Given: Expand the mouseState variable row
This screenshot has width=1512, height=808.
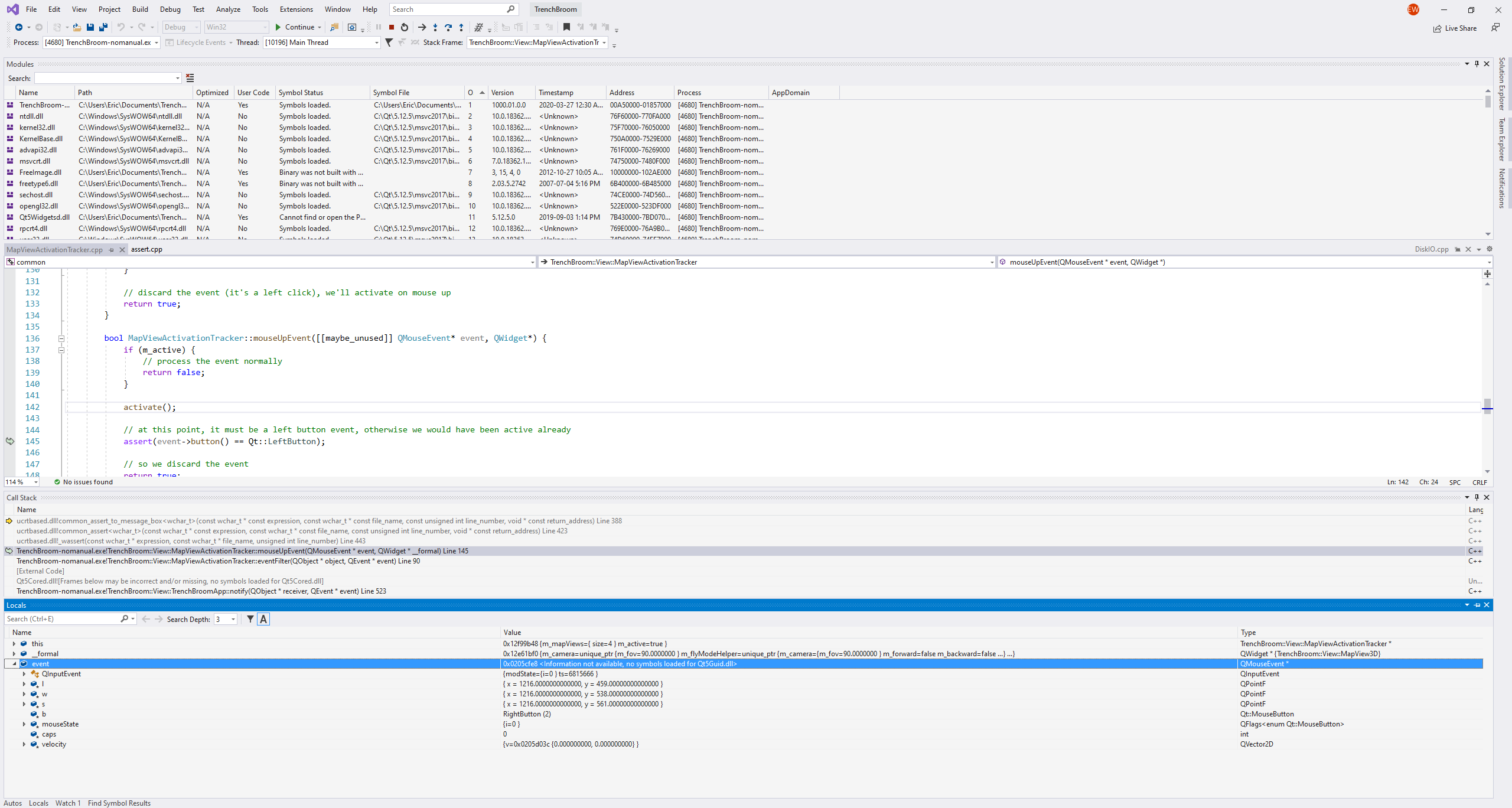Looking at the screenshot, I should [x=24, y=724].
